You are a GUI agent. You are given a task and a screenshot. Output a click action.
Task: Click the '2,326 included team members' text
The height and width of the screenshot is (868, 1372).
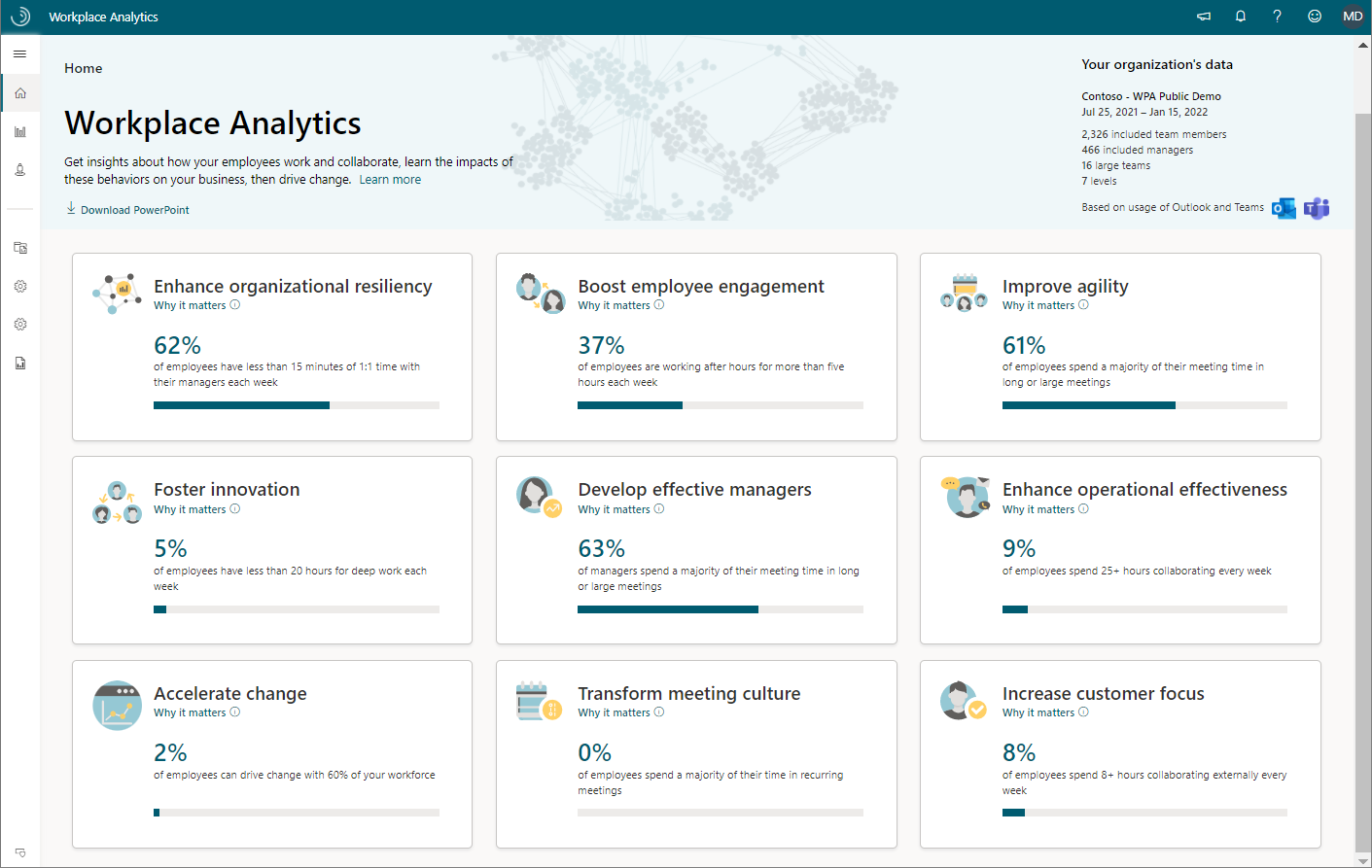[x=1154, y=134]
